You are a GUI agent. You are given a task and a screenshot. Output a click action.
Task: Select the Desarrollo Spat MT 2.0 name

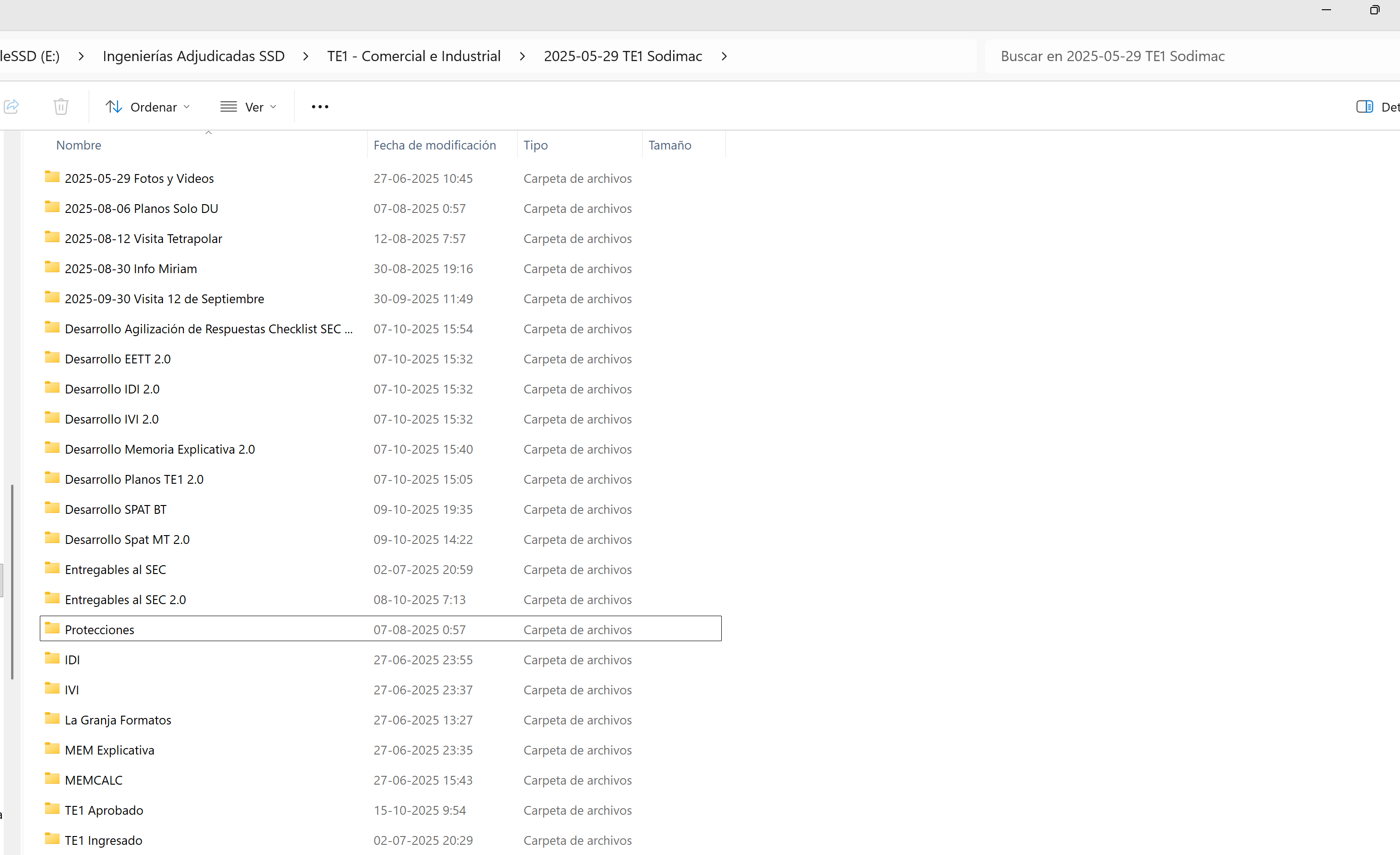pyautogui.click(x=127, y=540)
